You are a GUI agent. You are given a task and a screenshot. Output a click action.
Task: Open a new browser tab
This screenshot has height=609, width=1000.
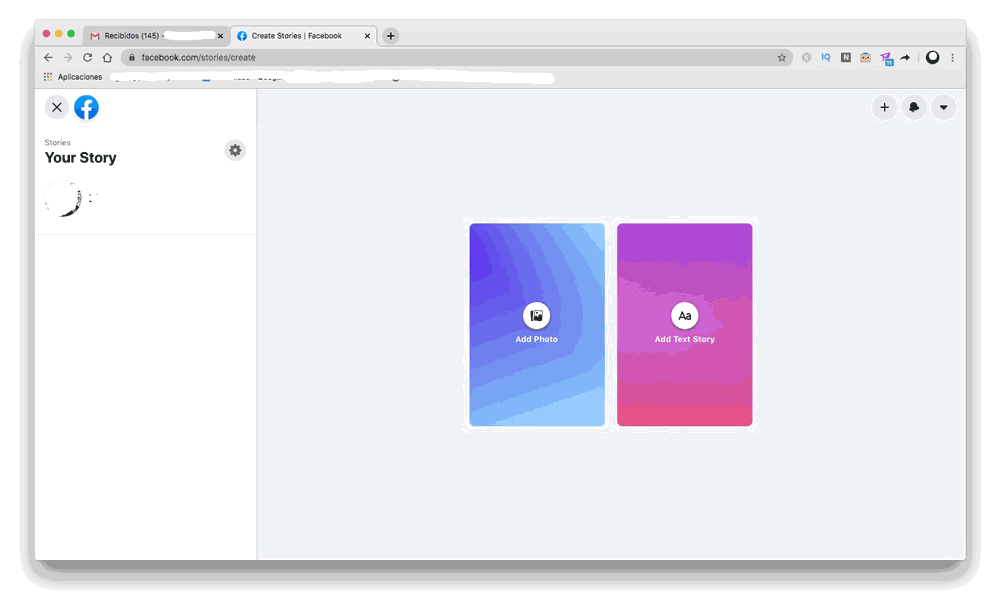tap(390, 36)
